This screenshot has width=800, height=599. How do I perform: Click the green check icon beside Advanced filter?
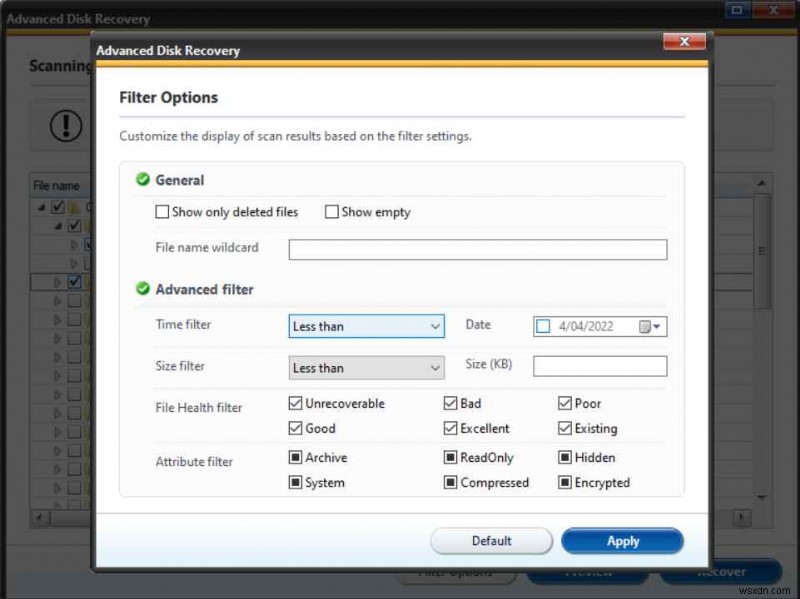click(141, 289)
